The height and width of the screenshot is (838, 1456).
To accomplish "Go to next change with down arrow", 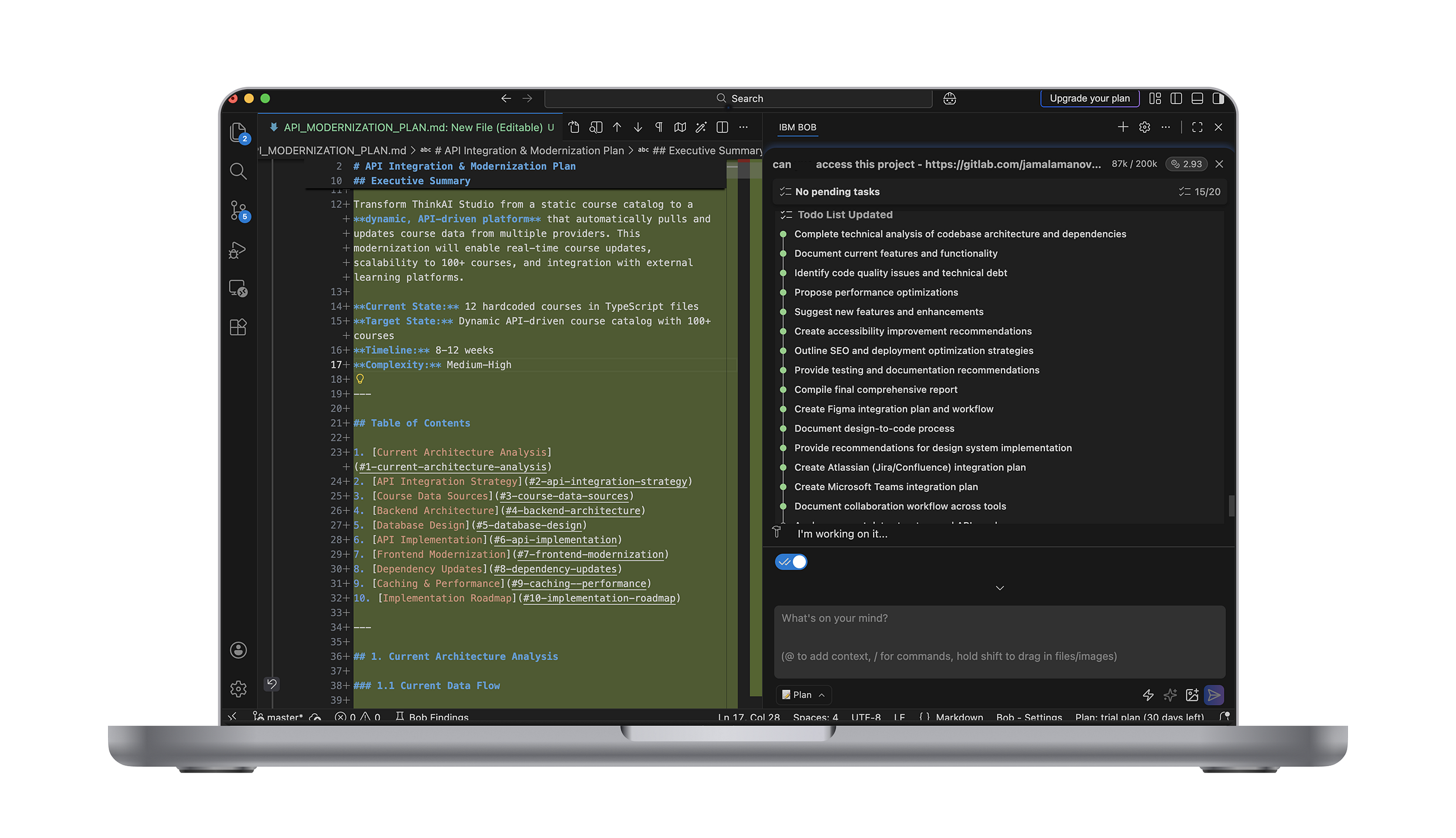I will coord(638,127).
